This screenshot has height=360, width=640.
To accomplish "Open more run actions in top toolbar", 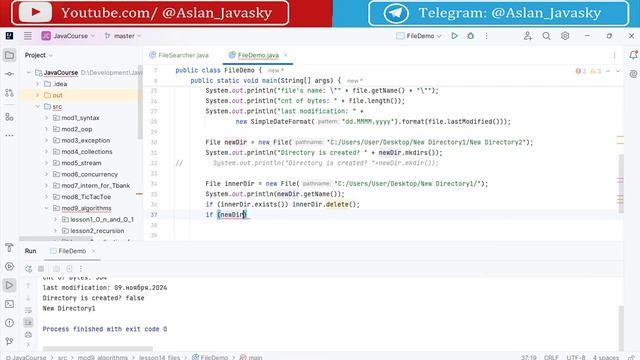I will pyautogui.click(x=487, y=36).
